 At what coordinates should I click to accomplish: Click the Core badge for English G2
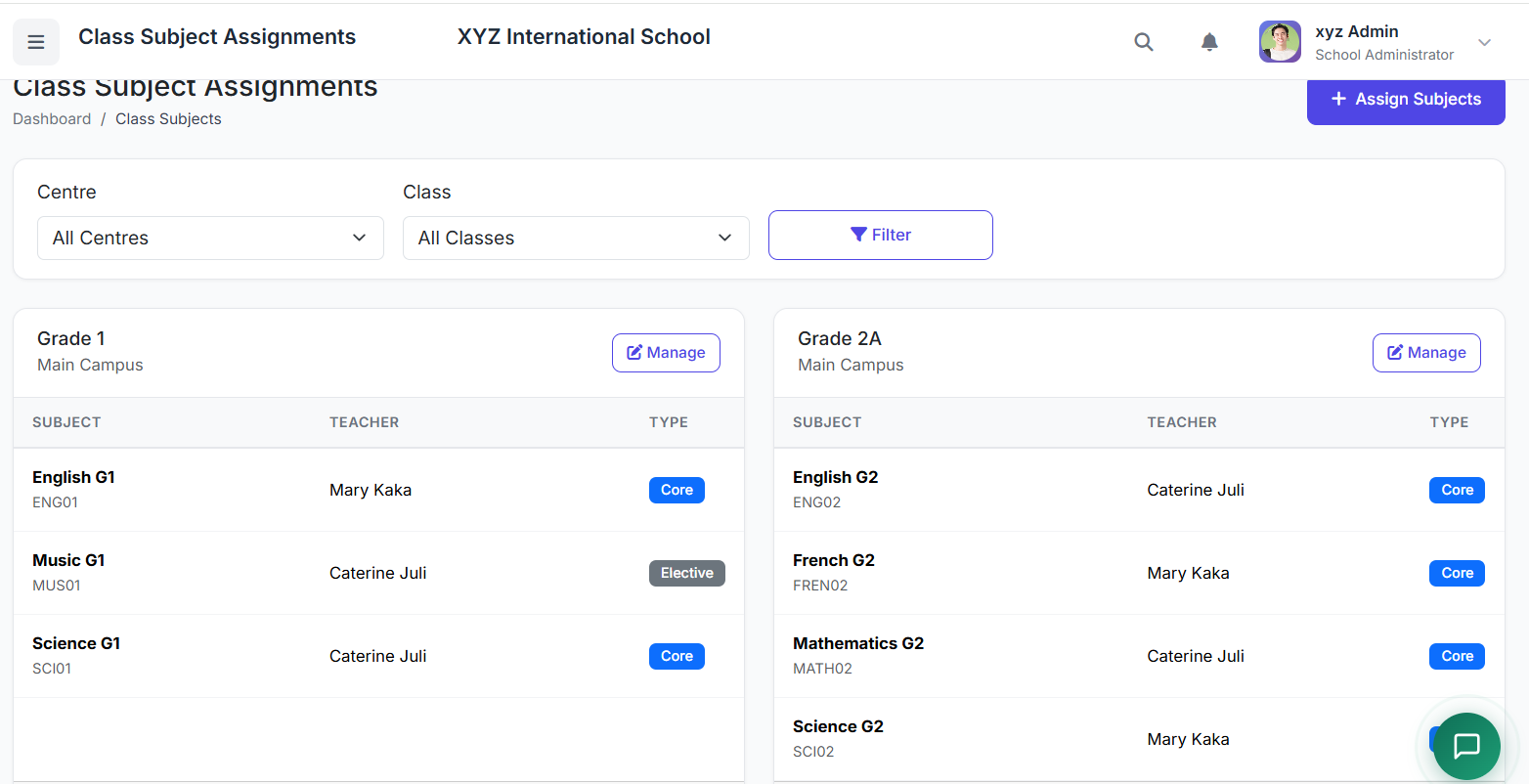[1457, 490]
